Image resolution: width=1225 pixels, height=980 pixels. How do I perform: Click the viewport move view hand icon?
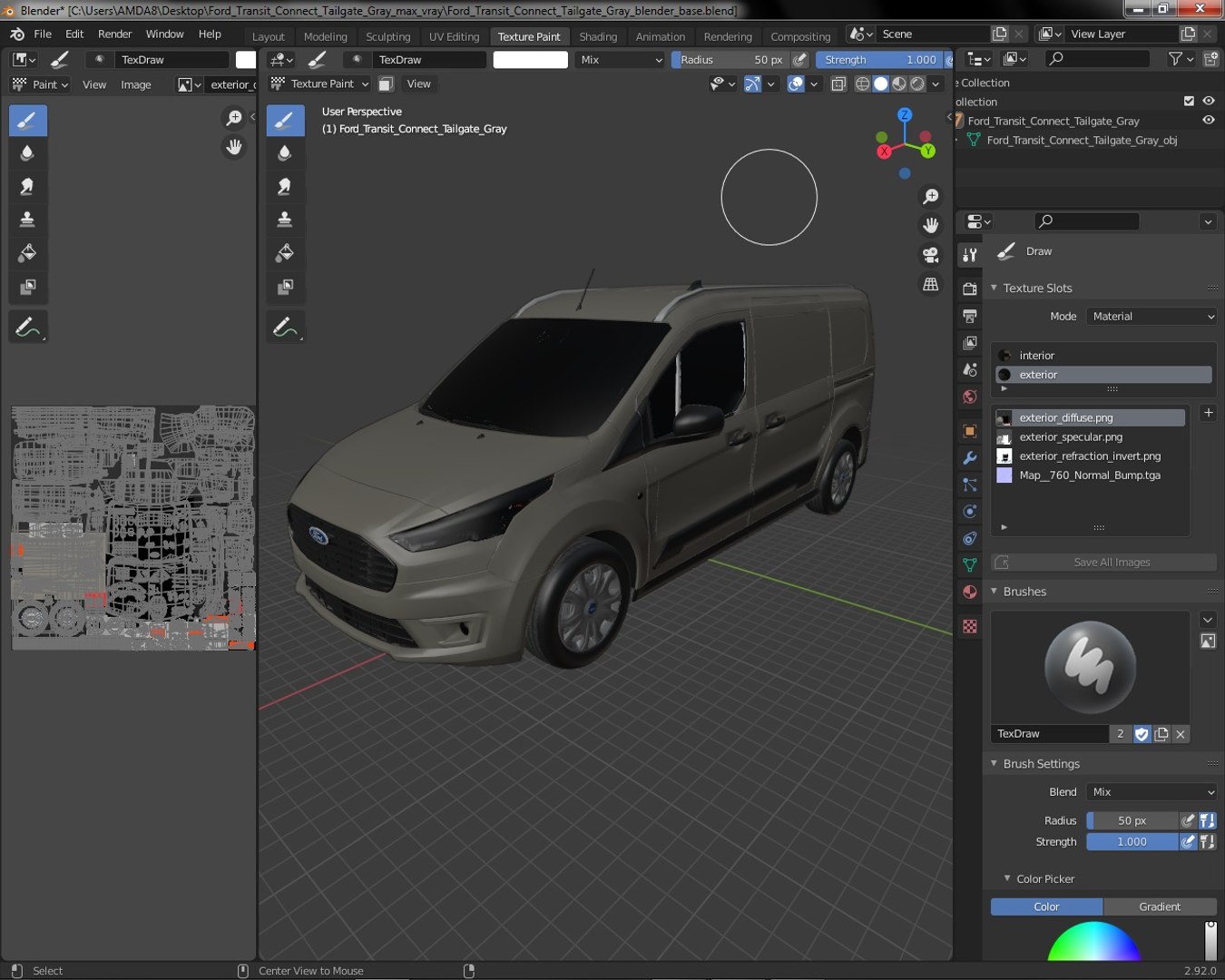(x=931, y=225)
